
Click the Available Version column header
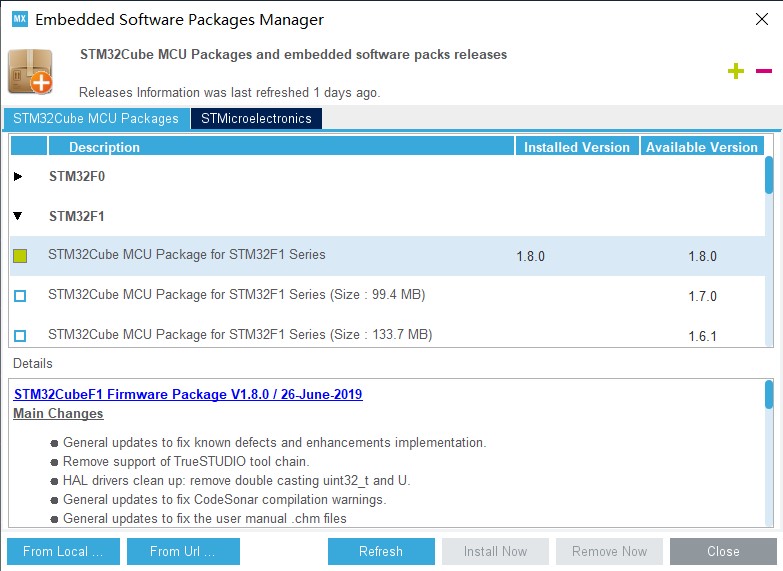702,146
